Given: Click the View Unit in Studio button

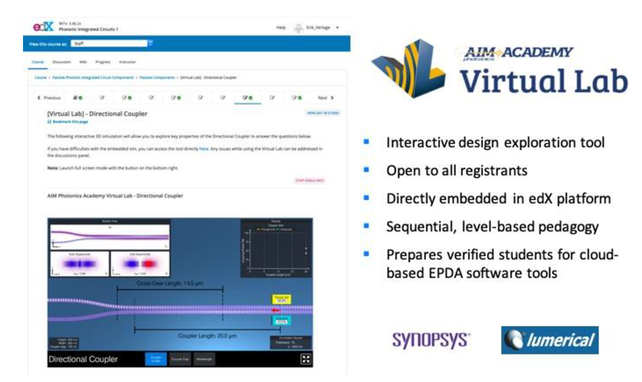Looking at the screenshot, I should (323, 113).
